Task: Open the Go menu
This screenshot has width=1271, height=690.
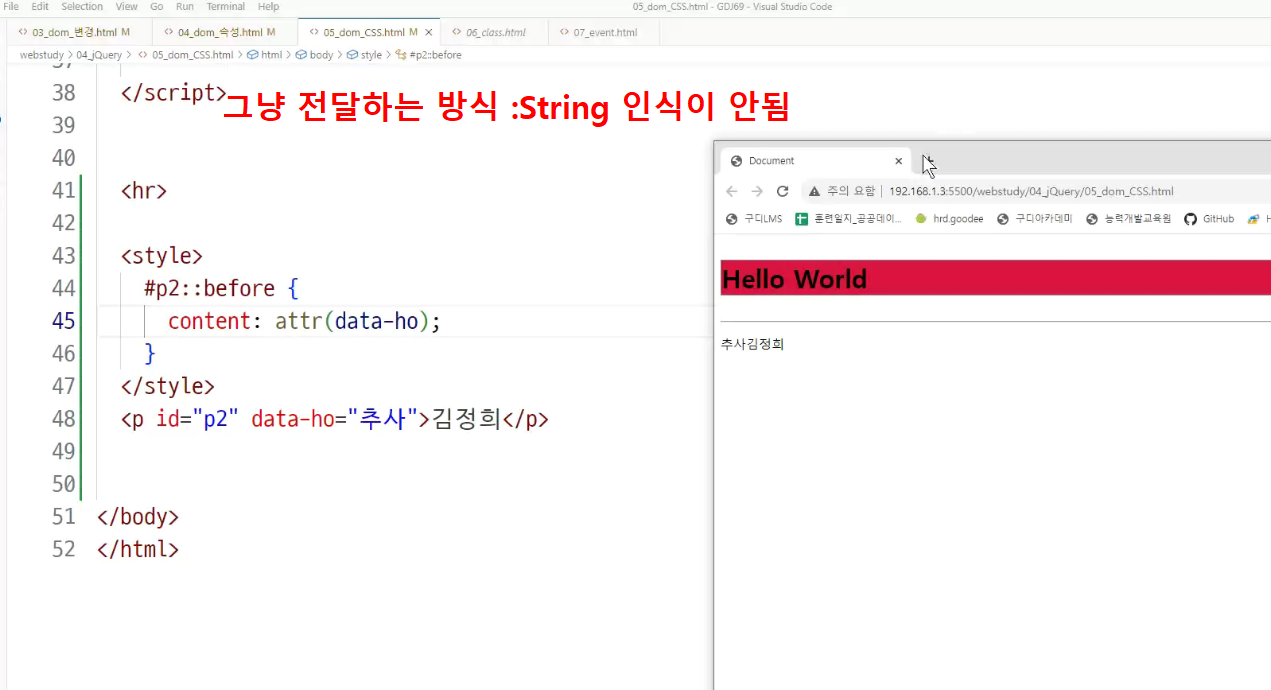Action: click(157, 6)
